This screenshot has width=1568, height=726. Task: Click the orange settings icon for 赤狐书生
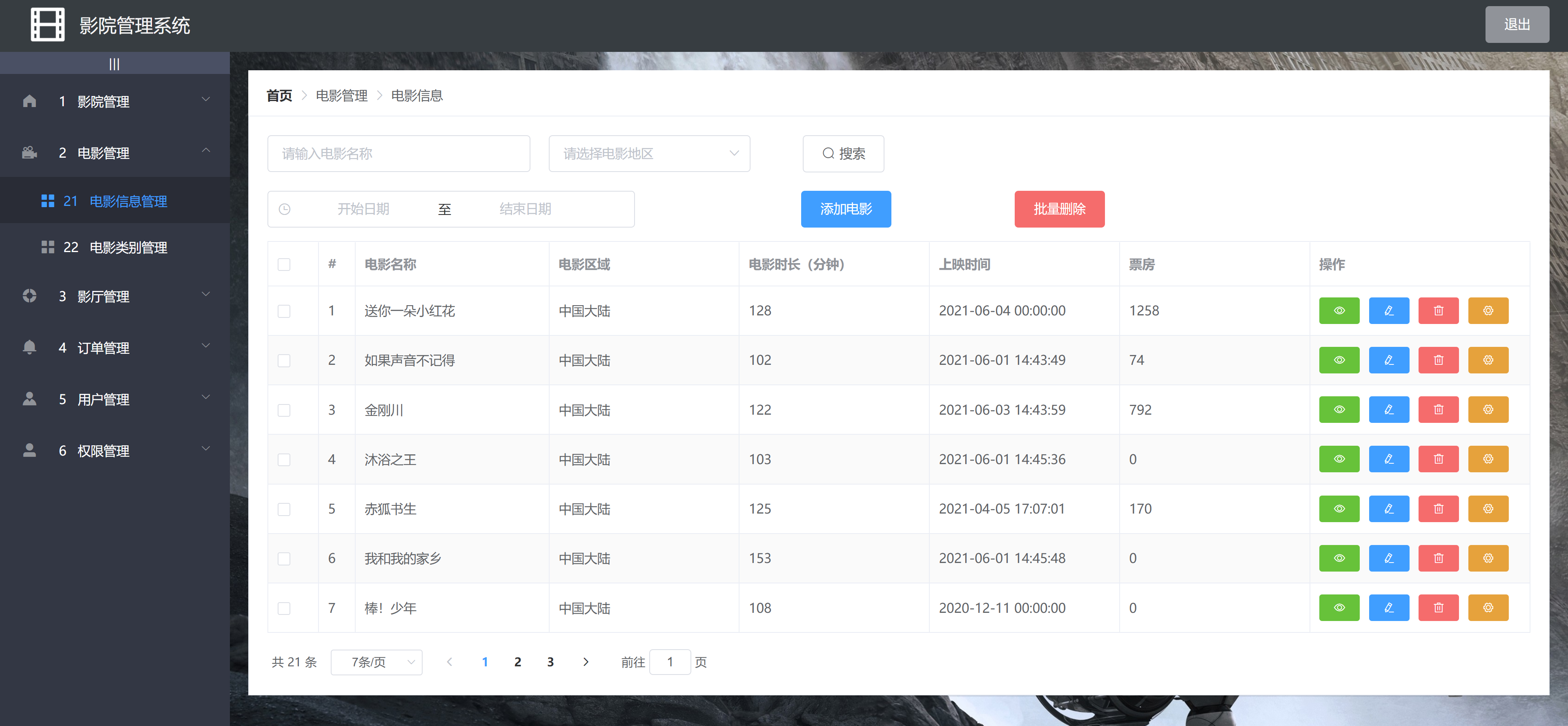point(1488,509)
